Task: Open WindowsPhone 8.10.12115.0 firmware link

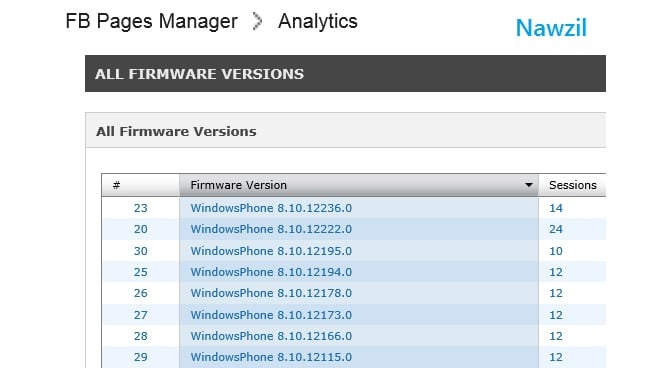Action: click(x=271, y=357)
